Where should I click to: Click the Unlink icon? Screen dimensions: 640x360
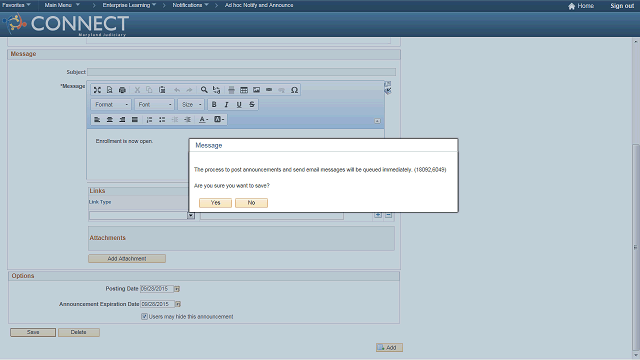point(281,90)
